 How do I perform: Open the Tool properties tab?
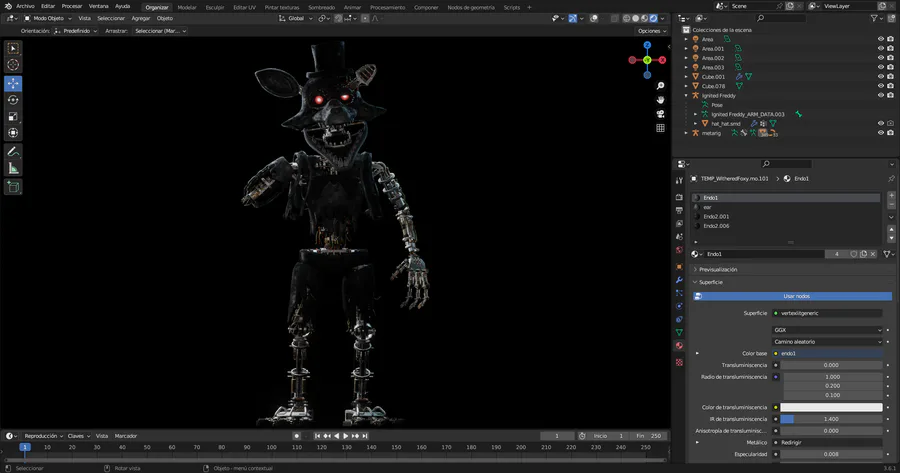click(679, 180)
